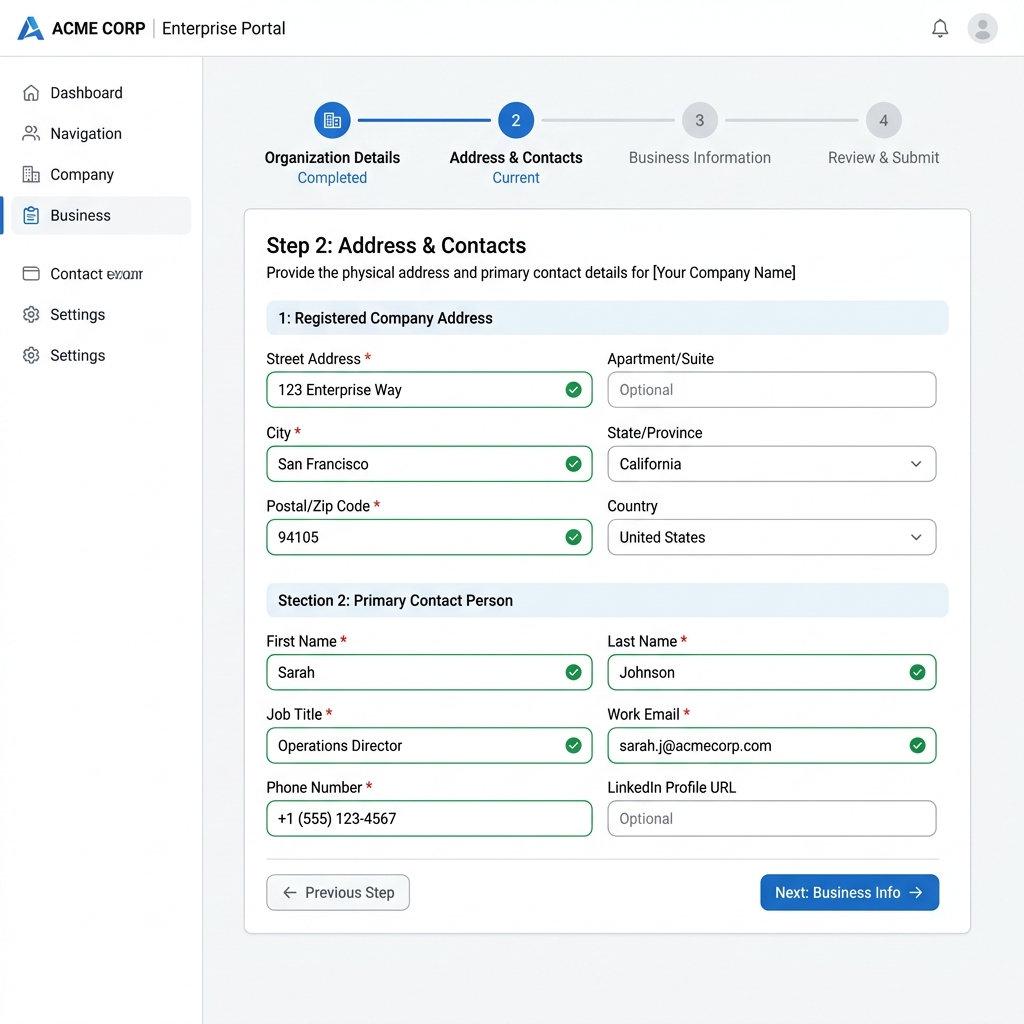Image resolution: width=1024 pixels, height=1024 pixels.
Task: Open the Navigation menu item
Action: (x=101, y=134)
